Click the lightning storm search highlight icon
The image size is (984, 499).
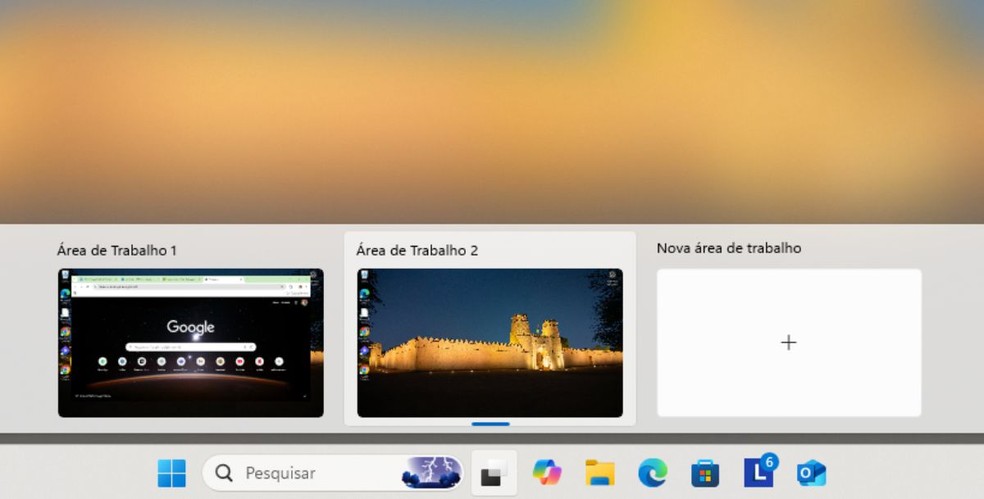(431, 473)
